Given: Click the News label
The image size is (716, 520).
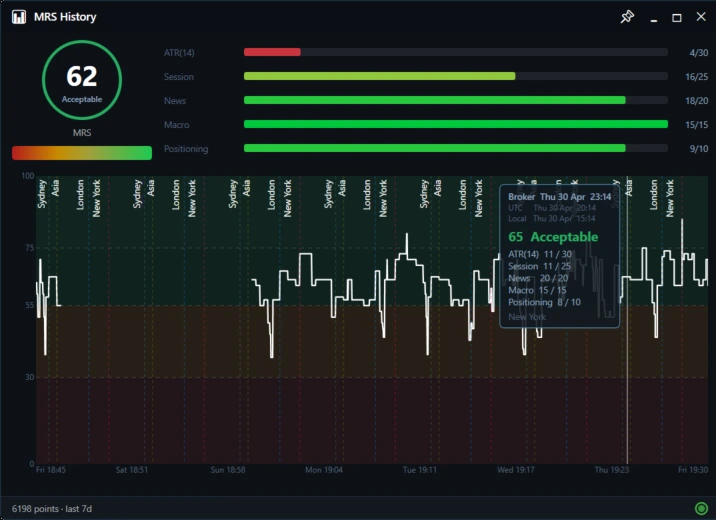Looking at the screenshot, I should pyautogui.click(x=175, y=101).
